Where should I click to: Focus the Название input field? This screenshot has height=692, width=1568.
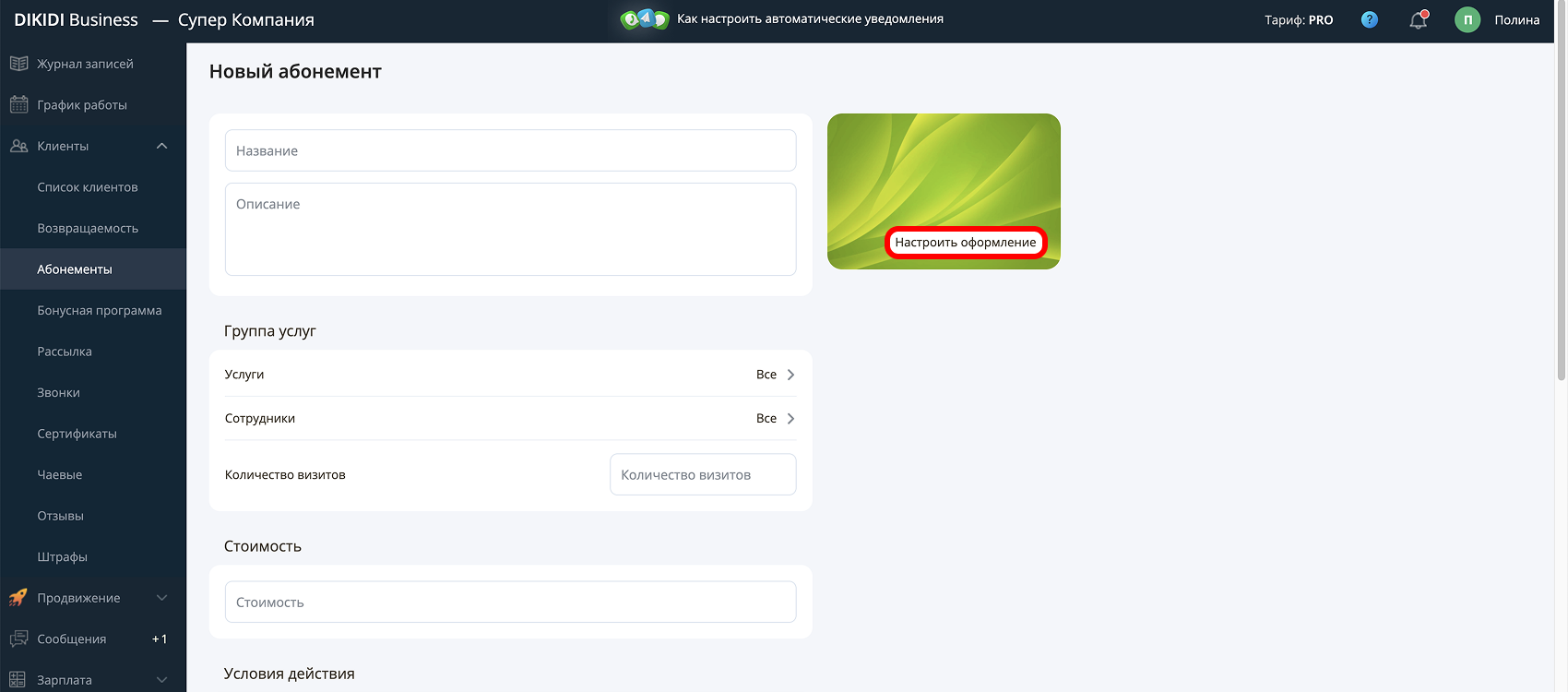[510, 150]
